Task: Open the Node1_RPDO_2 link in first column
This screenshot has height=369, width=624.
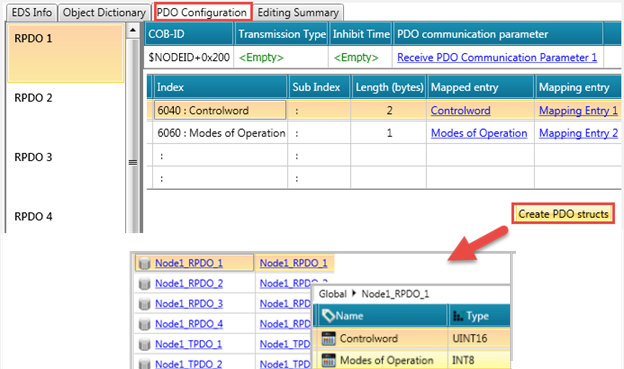Action: 189,283
